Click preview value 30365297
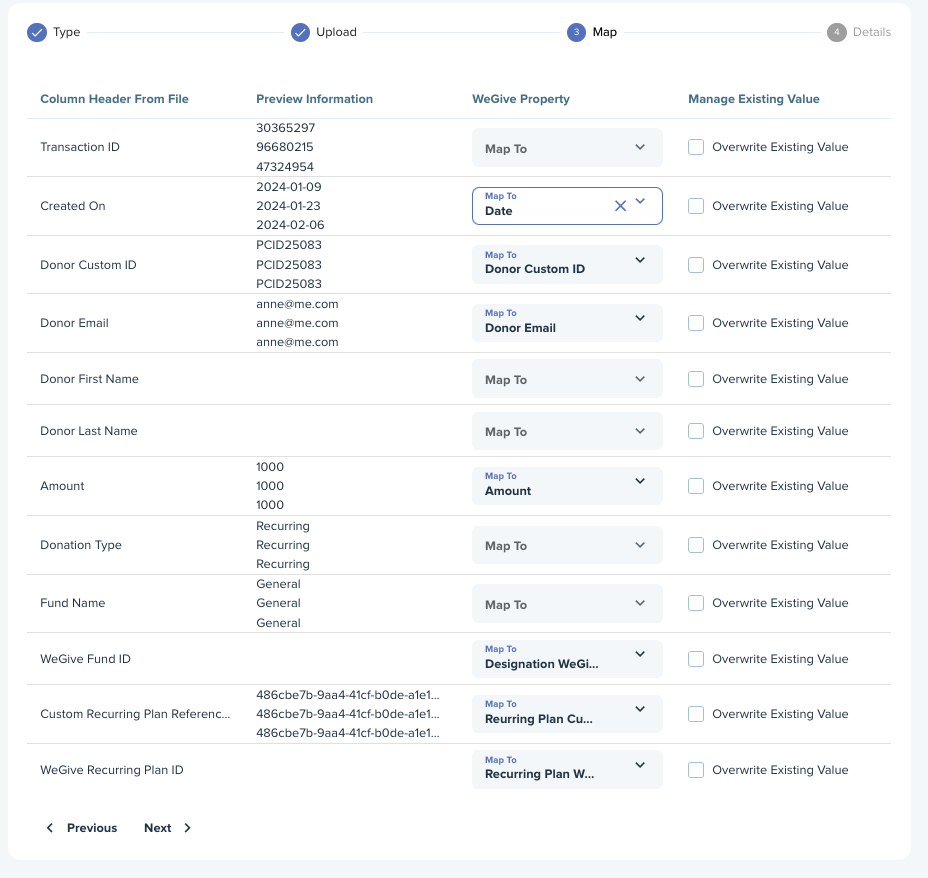Image resolution: width=928 pixels, height=878 pixels. tap(285, 128)
